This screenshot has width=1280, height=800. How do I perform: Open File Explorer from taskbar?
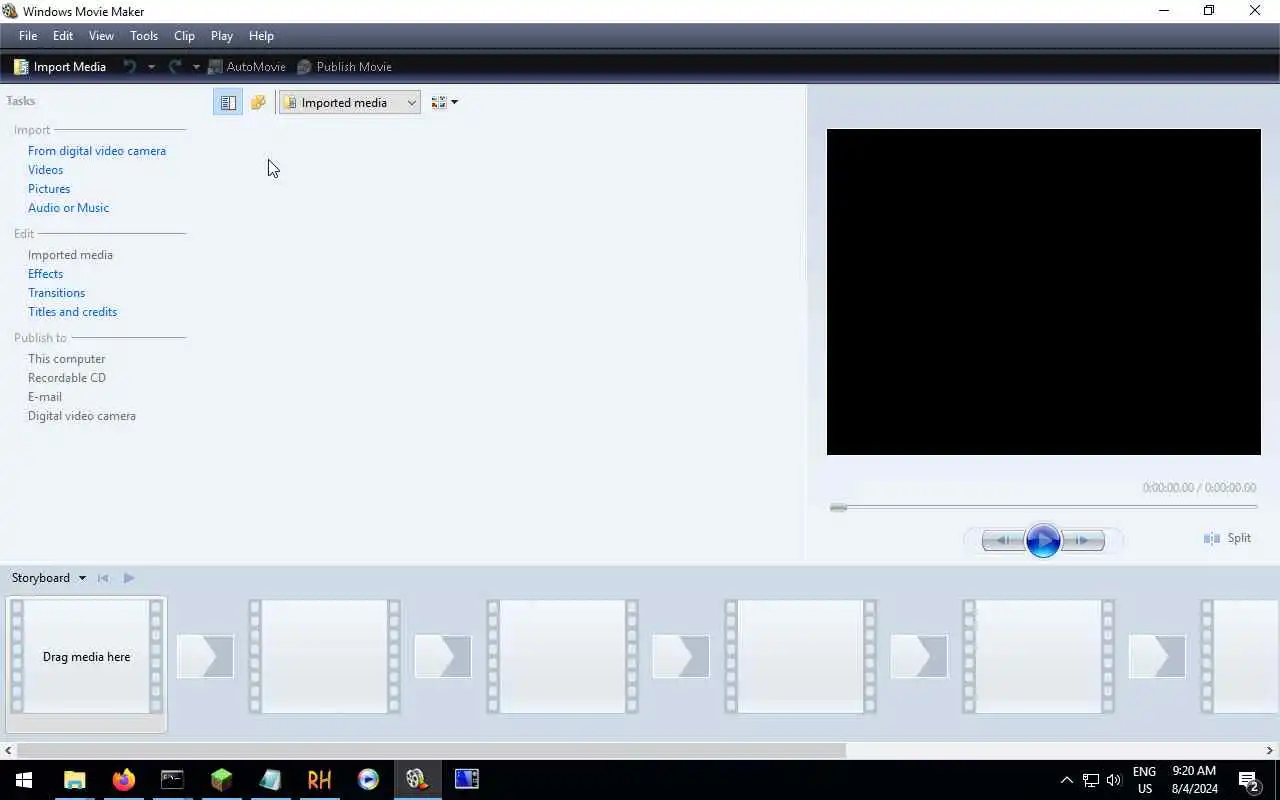pos(74,780)
